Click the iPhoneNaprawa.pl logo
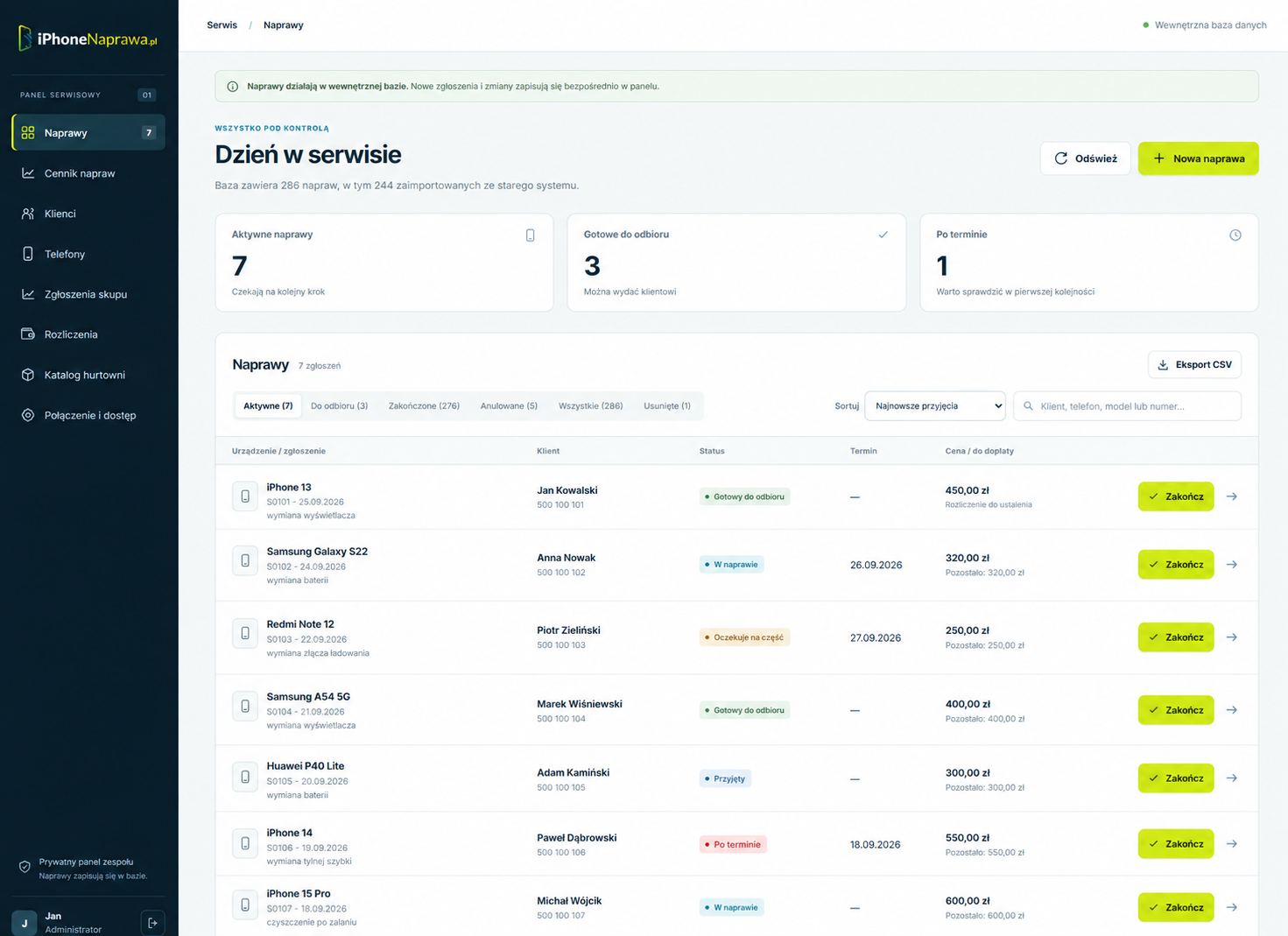This screenshot has width=1288, height=936. 88,39
